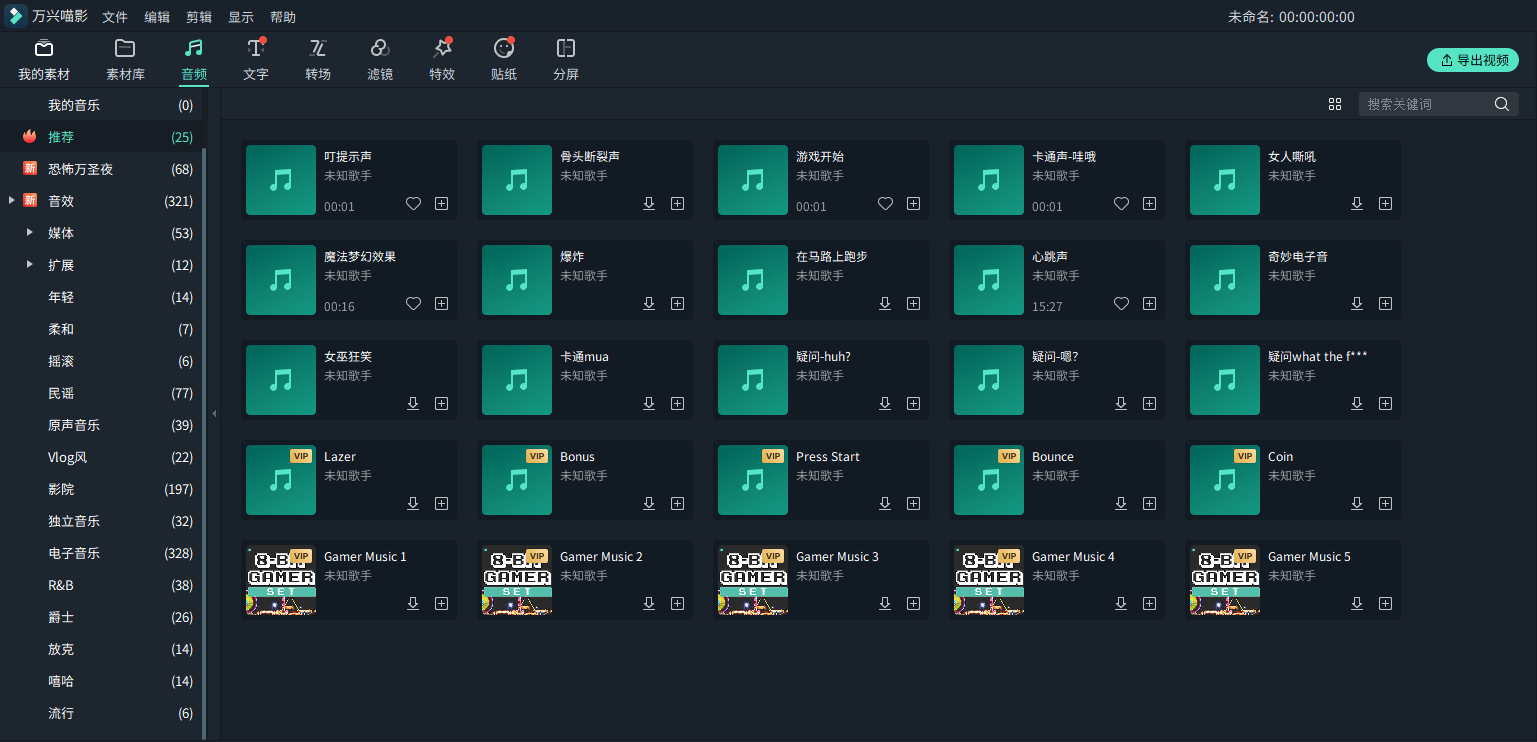Open the 特效 effects panel
Viewport: 1537px width, 742px height.
coord(442,59)
